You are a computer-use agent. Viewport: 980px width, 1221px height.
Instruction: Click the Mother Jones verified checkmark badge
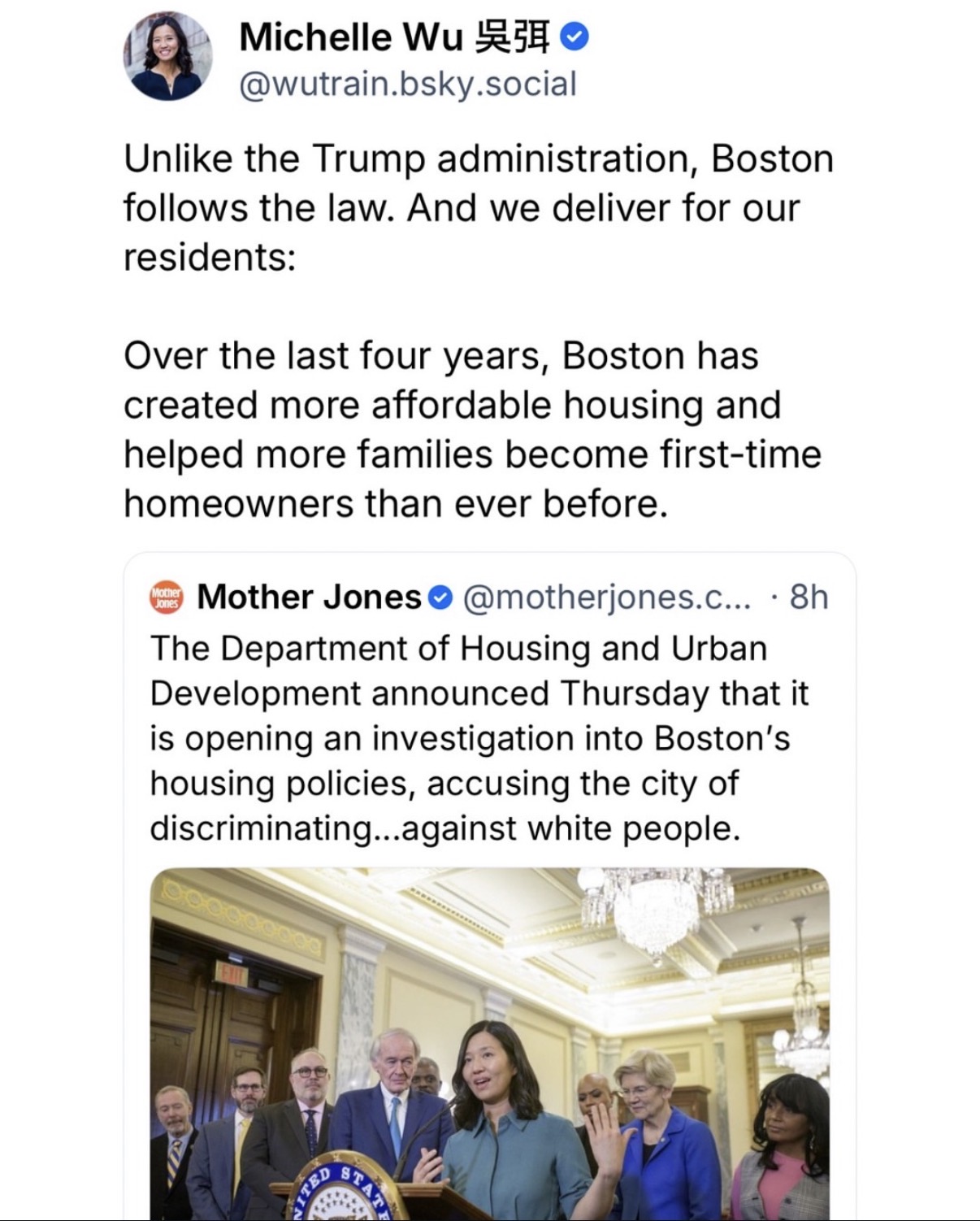point(440,598)
